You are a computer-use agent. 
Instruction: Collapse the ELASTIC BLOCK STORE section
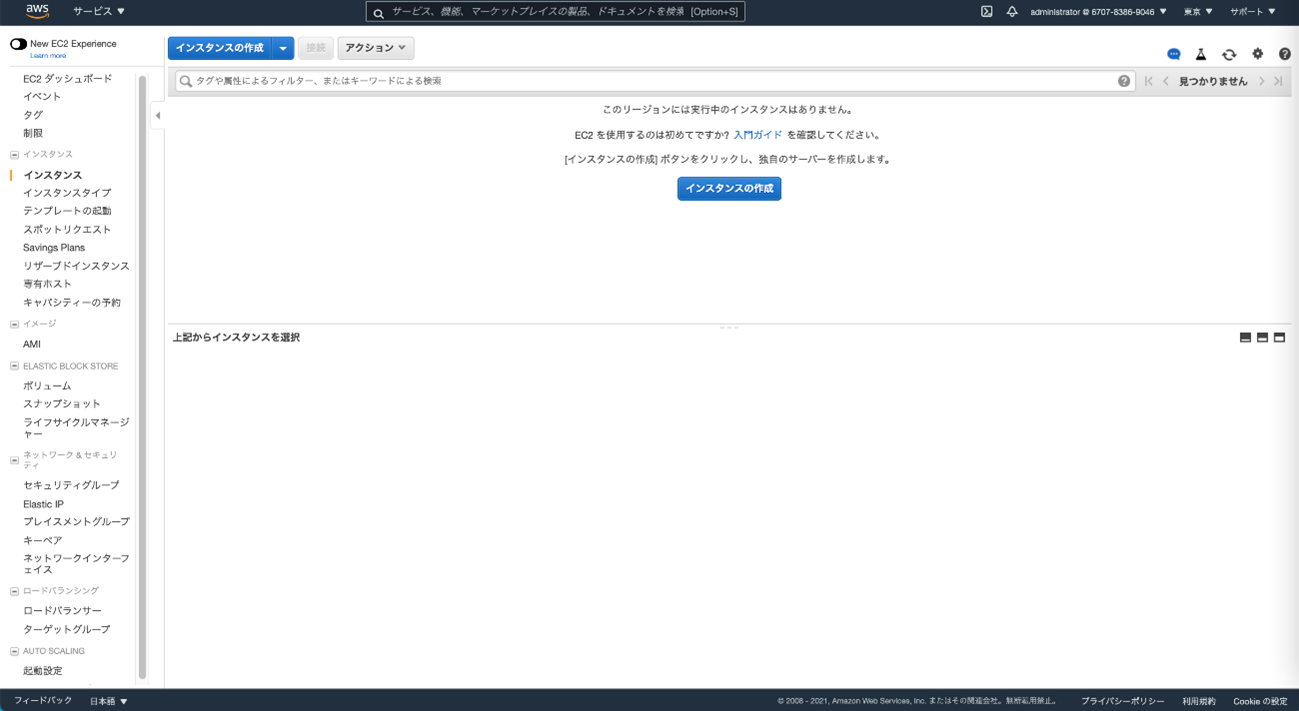14,367
